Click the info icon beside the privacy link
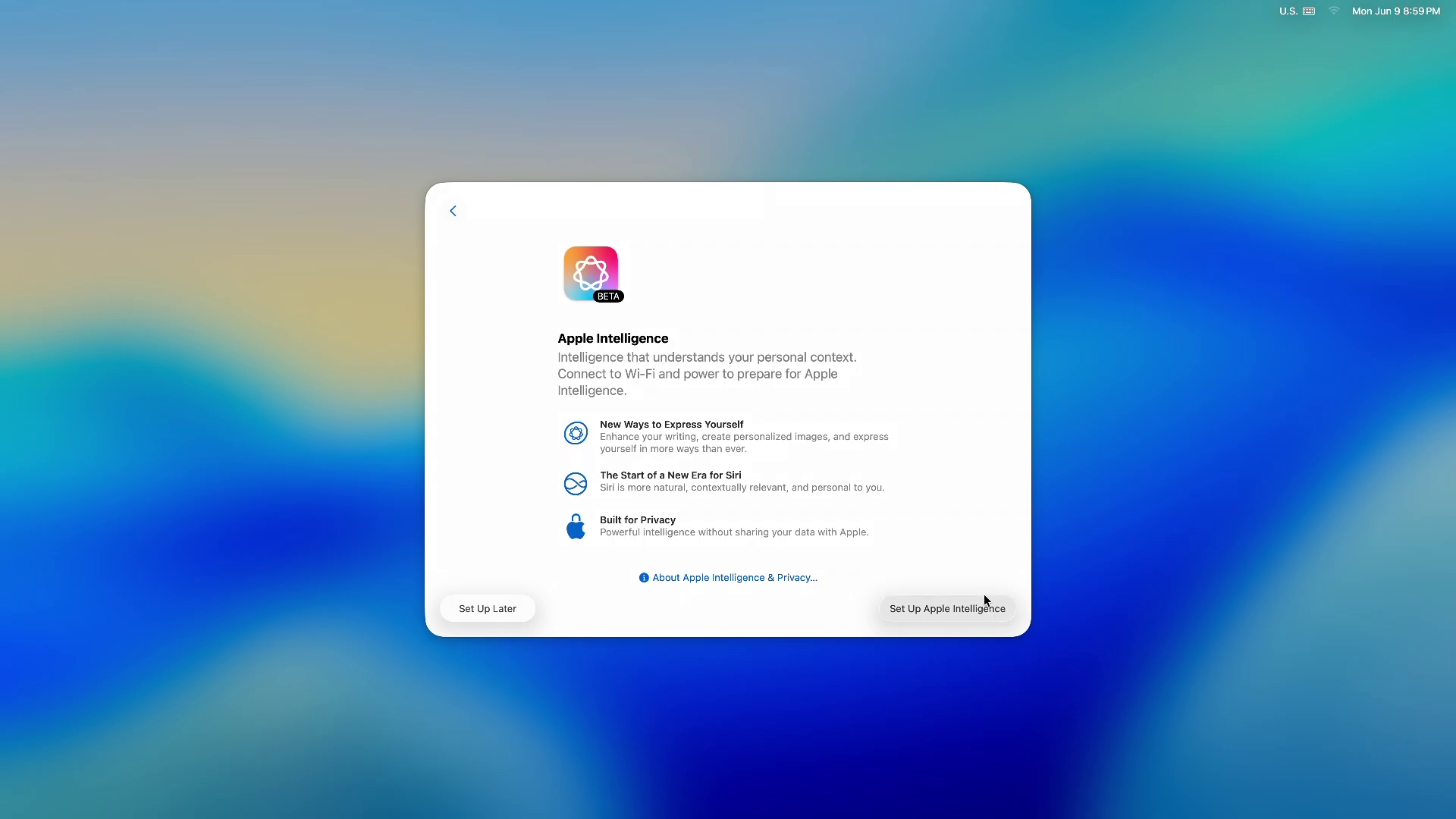 point(644,577)
